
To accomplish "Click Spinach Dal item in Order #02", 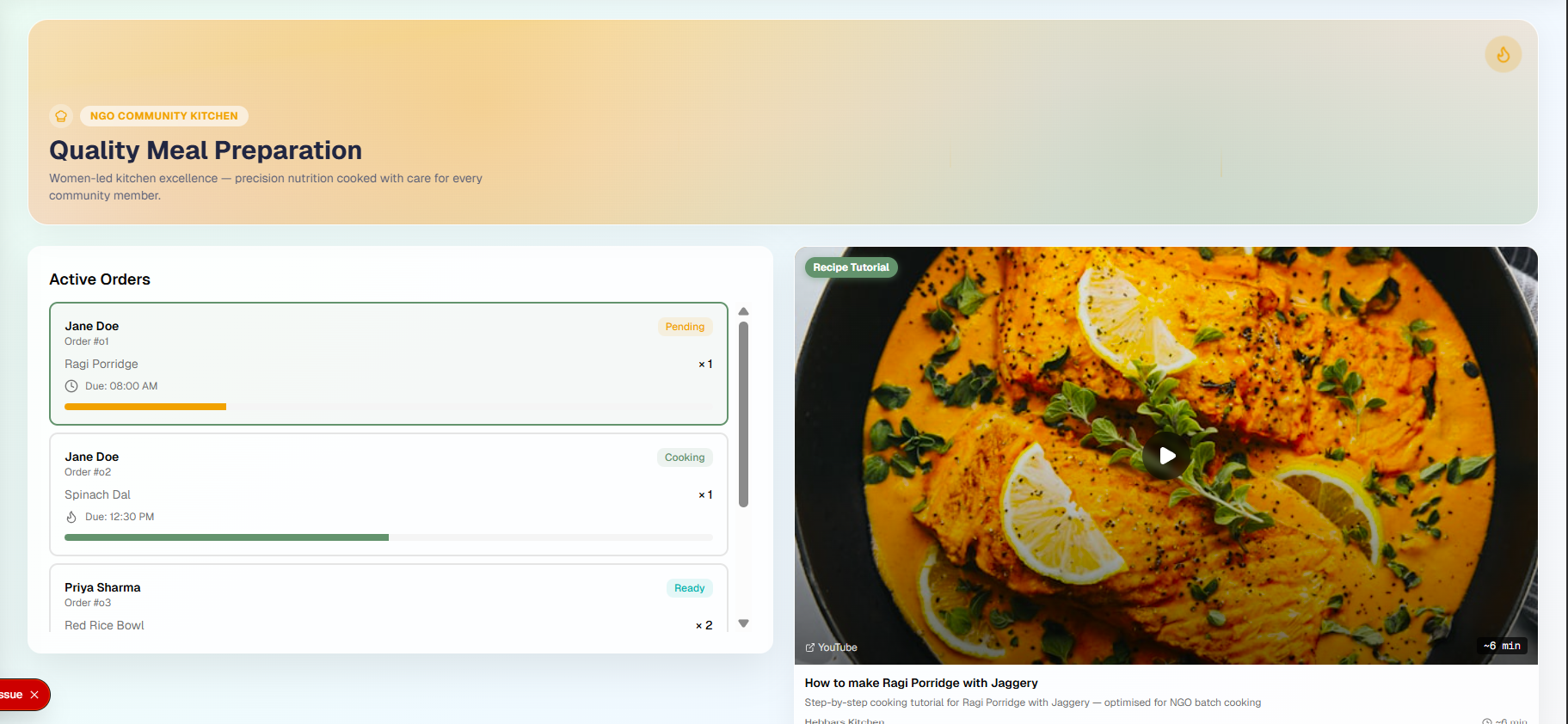I will point(97,494).
